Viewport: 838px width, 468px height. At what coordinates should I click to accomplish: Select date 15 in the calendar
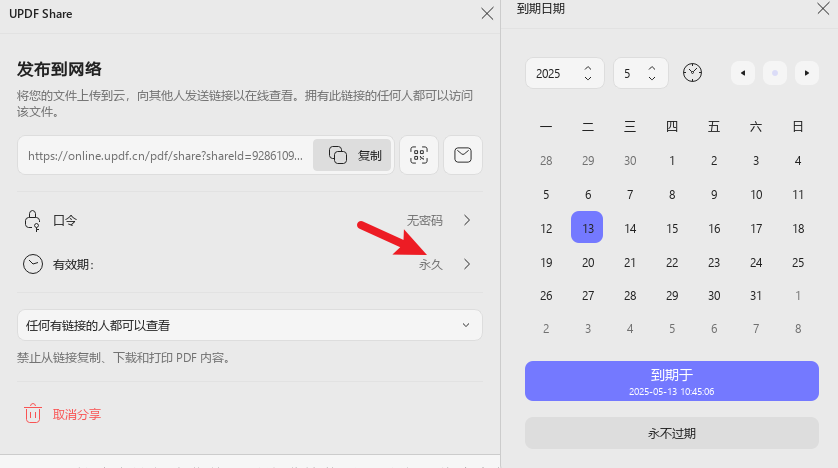tap(672, 229)
